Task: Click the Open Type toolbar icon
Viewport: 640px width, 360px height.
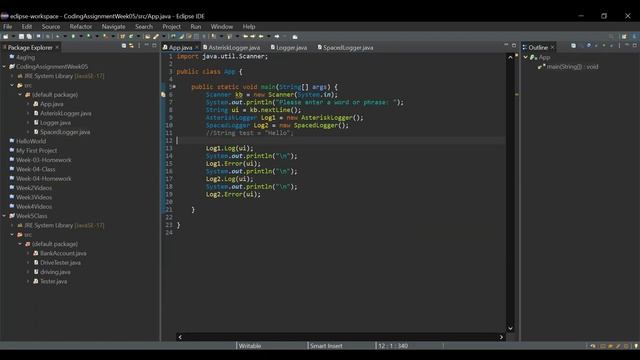Action: [x=147, y=36]
